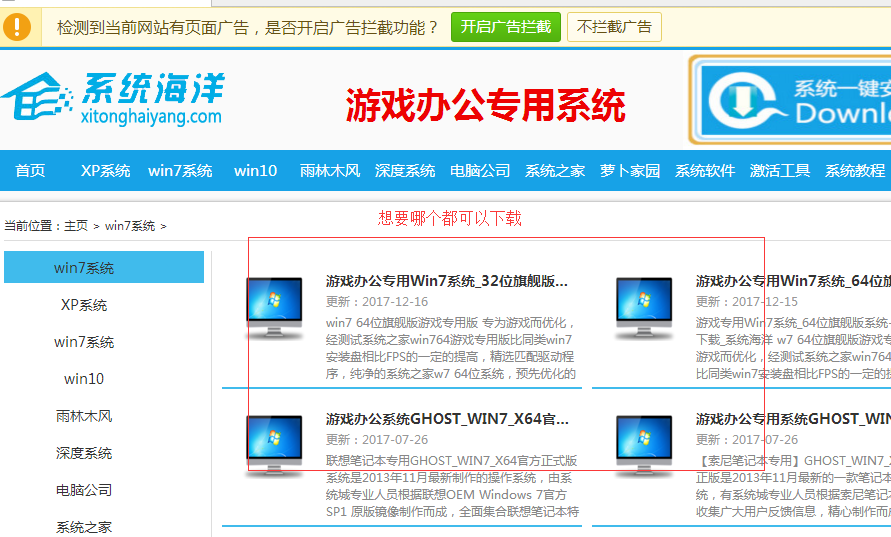Open 系统软件 in the navigation bar
The image size is (891, 537).
pyautogui.click(x=705, y=170)
